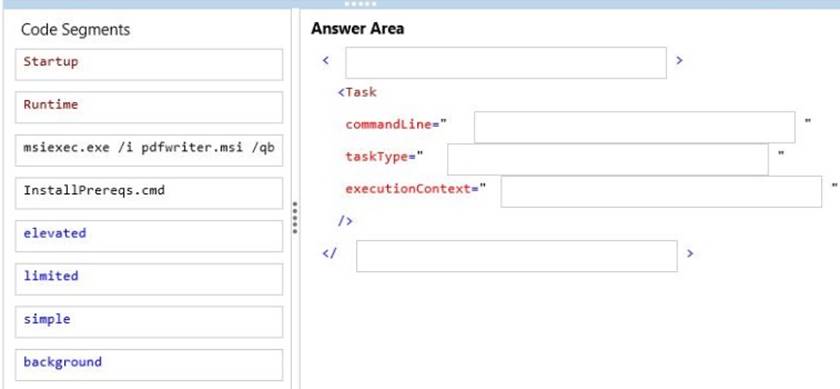Select the Startup code segment
840x389 pixels.
[149, 64]
